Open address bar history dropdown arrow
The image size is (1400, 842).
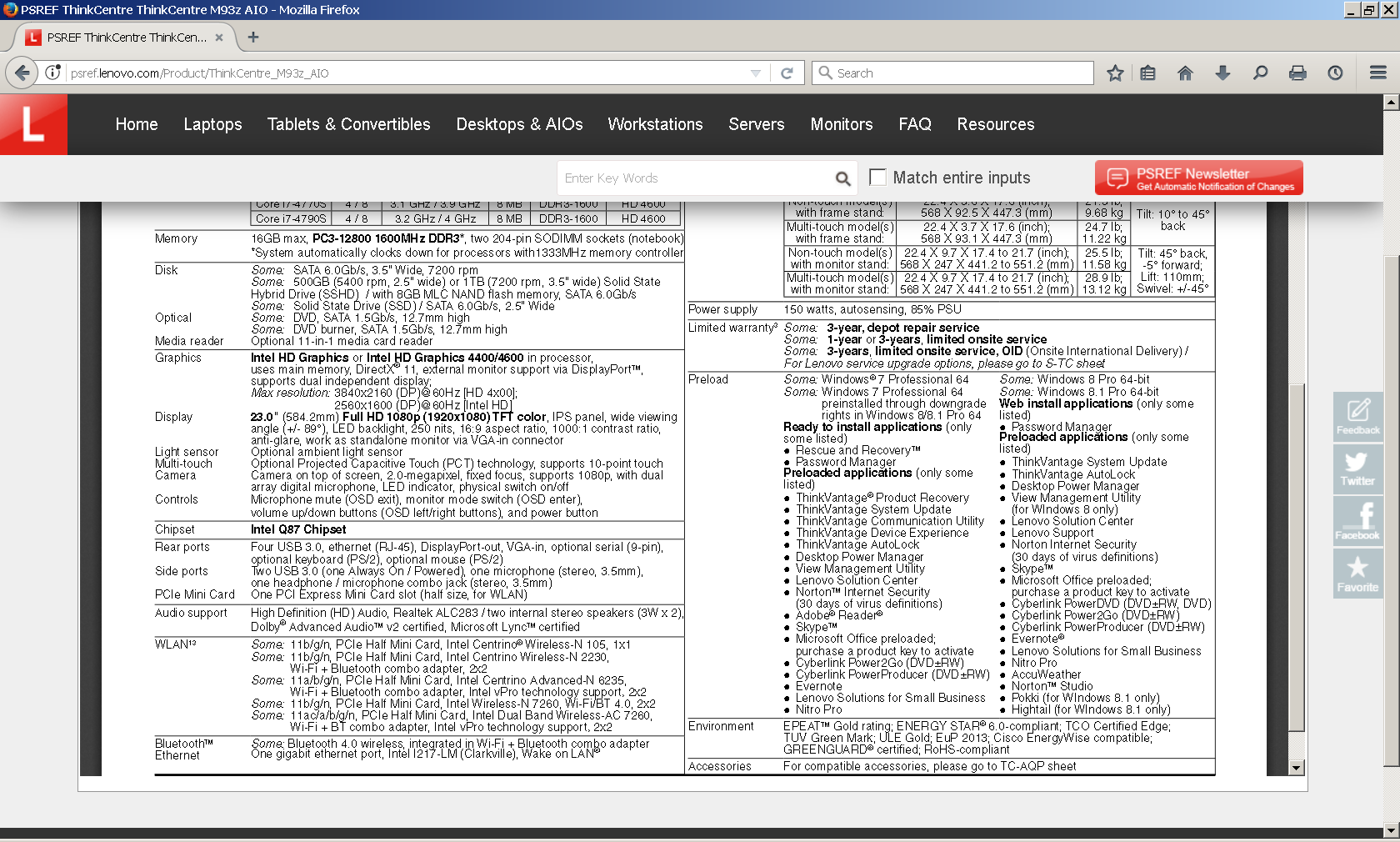(x=756, y=73)
